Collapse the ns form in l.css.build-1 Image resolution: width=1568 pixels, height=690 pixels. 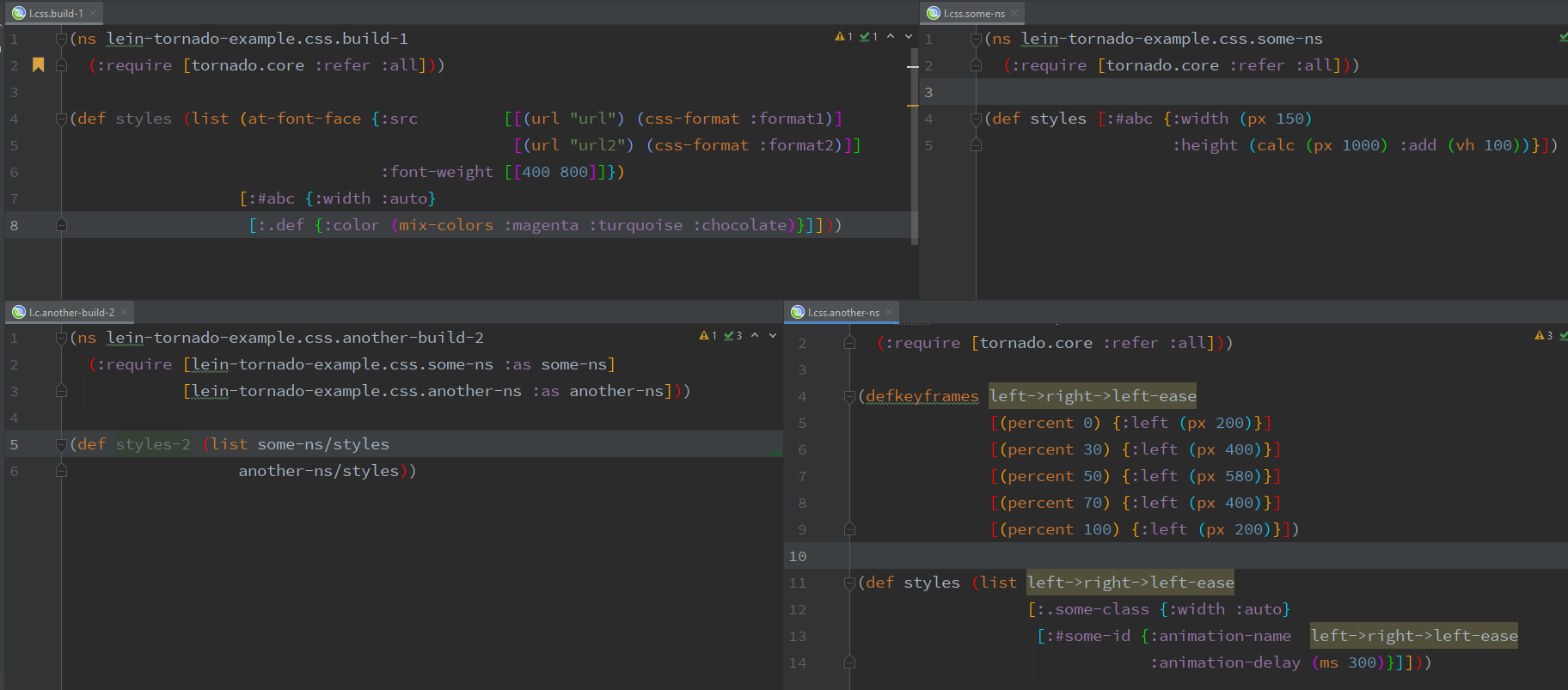click(x=61, y=39)
